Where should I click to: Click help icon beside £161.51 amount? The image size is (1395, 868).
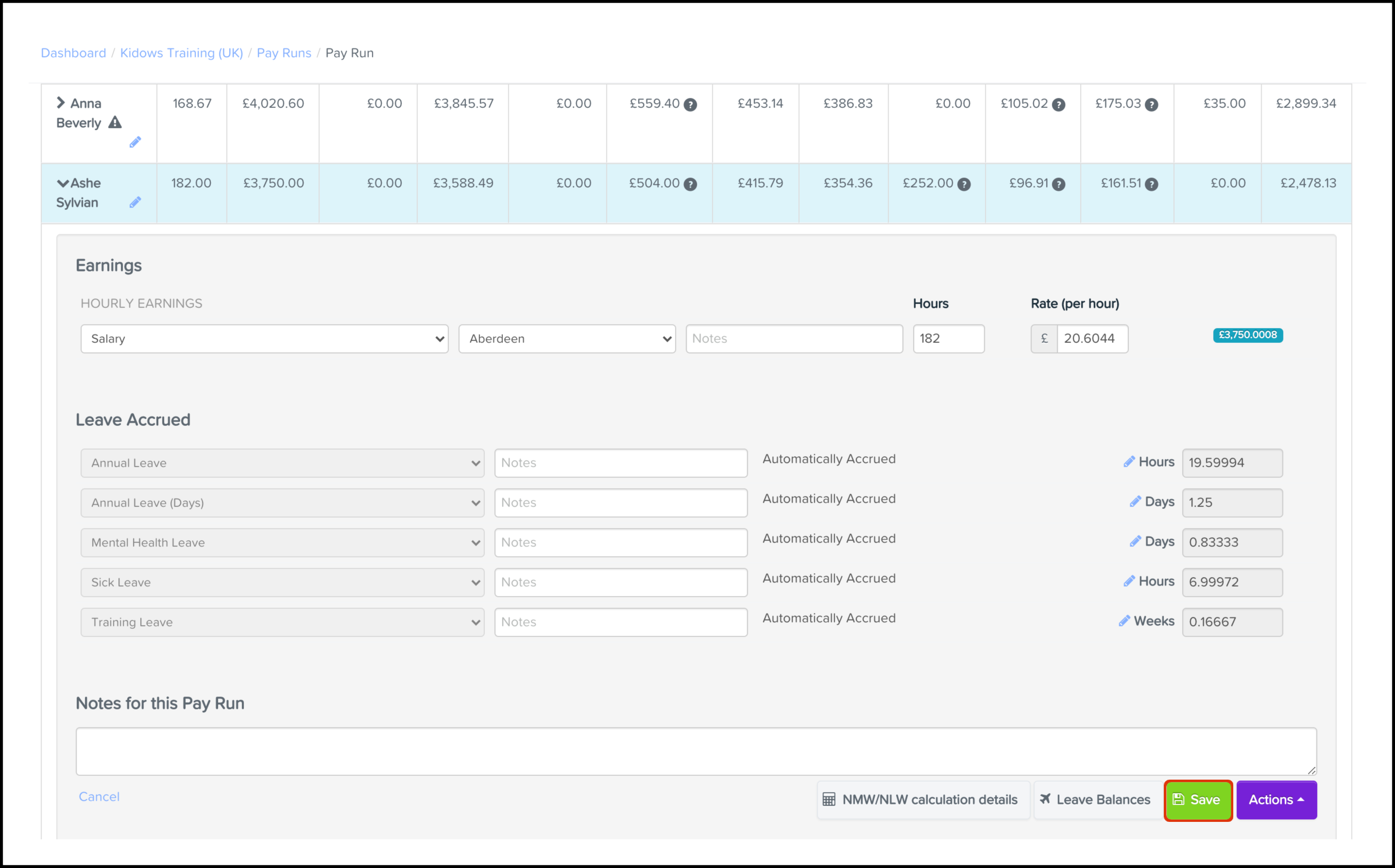pyautogui.click(x=1152, y=184)
